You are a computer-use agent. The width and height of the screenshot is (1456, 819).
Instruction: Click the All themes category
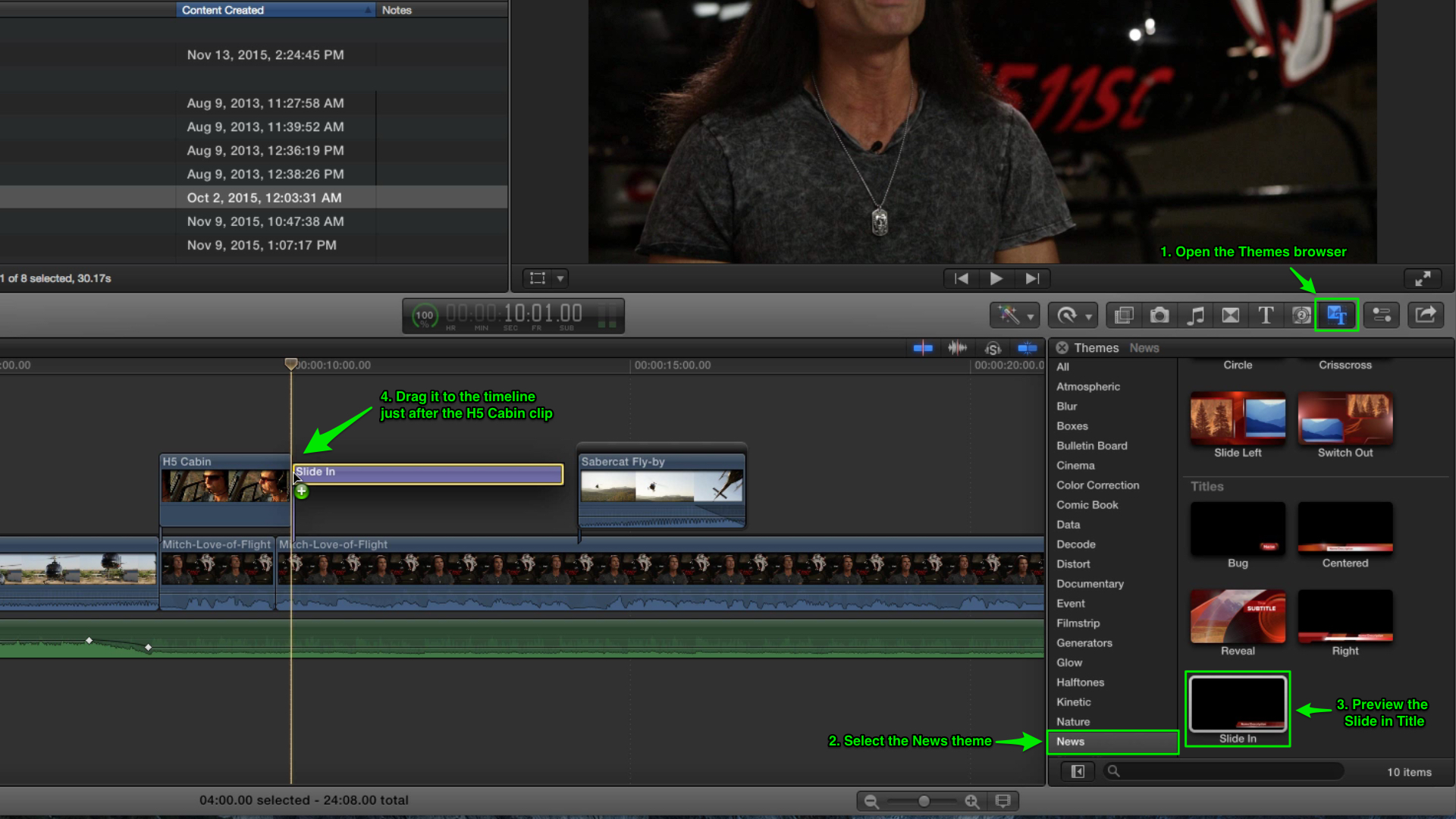tap(1063, 366)
